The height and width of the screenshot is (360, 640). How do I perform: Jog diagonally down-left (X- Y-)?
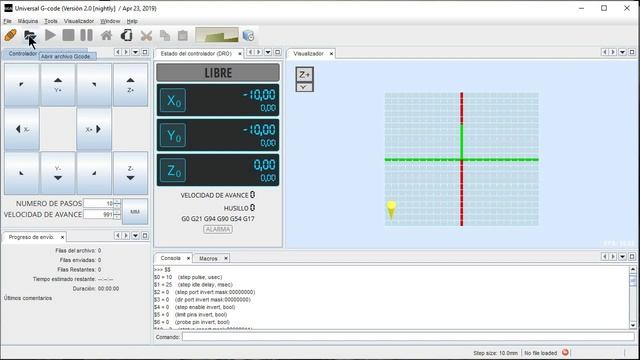[22, 173]
